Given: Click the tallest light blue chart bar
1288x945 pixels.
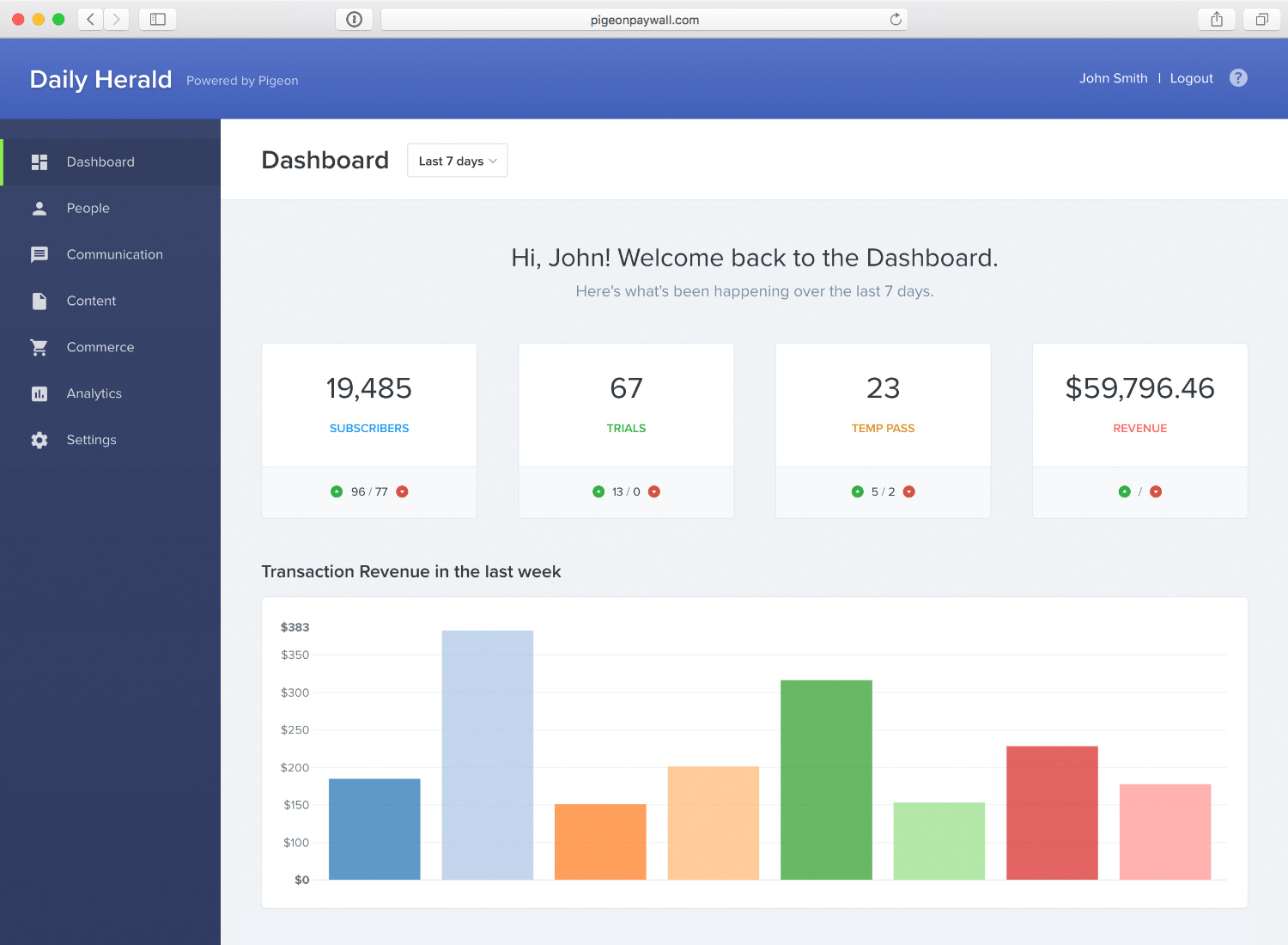Looking at the screenshot, I should tap(488, 755).
